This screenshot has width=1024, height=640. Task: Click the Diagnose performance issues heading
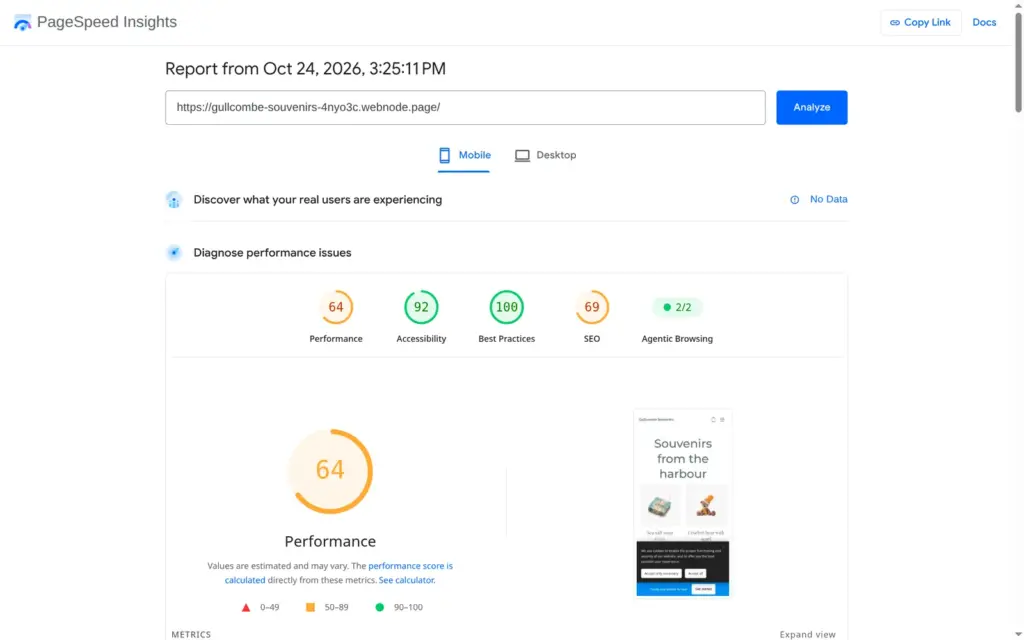click(272, 253)
